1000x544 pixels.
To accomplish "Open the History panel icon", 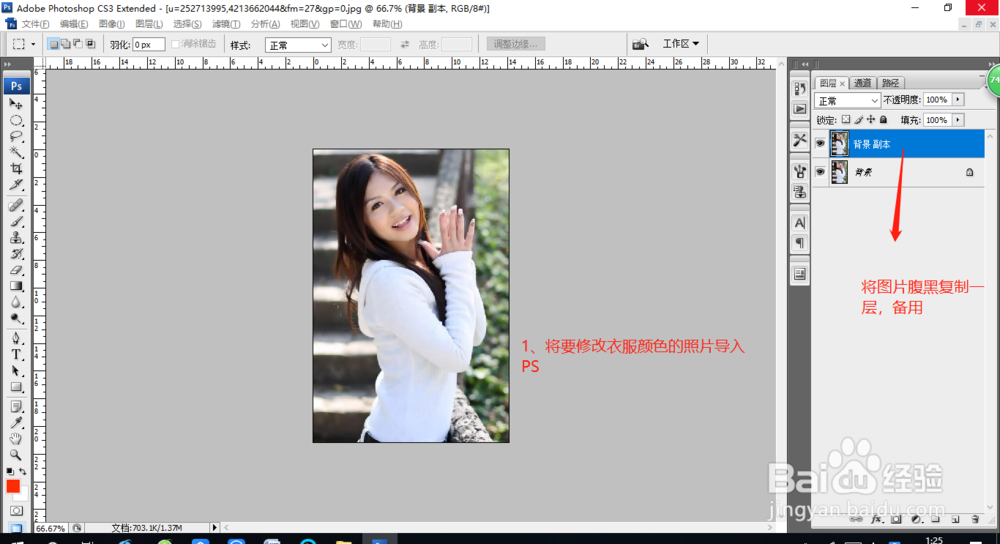I will [800, 89].
